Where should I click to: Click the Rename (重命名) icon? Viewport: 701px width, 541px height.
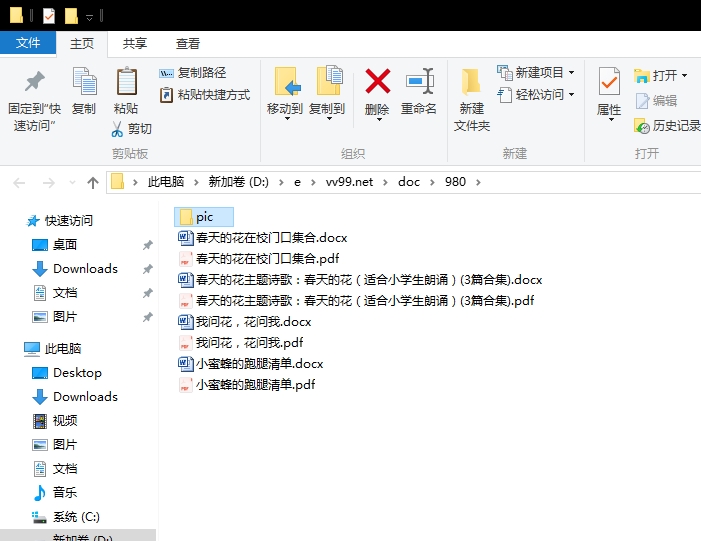pos(420,81)
